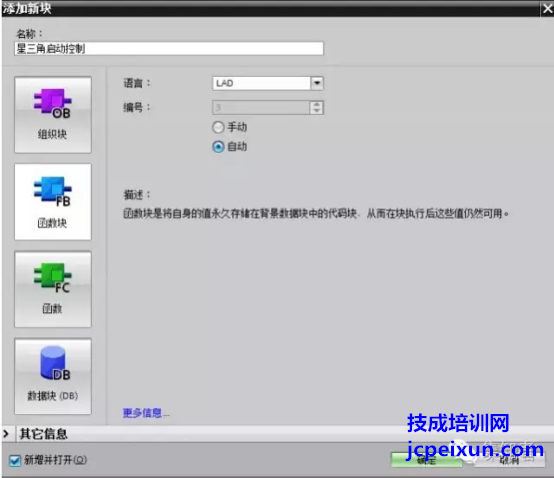Select the OB organization block (组织块) type
The height and width of the screenshot is (478, 554).
pos(53,115)
